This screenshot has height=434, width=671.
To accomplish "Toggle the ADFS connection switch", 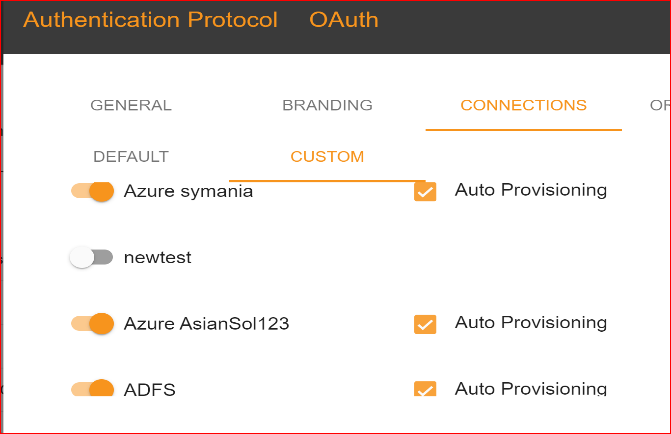I will tap(93, 388).
